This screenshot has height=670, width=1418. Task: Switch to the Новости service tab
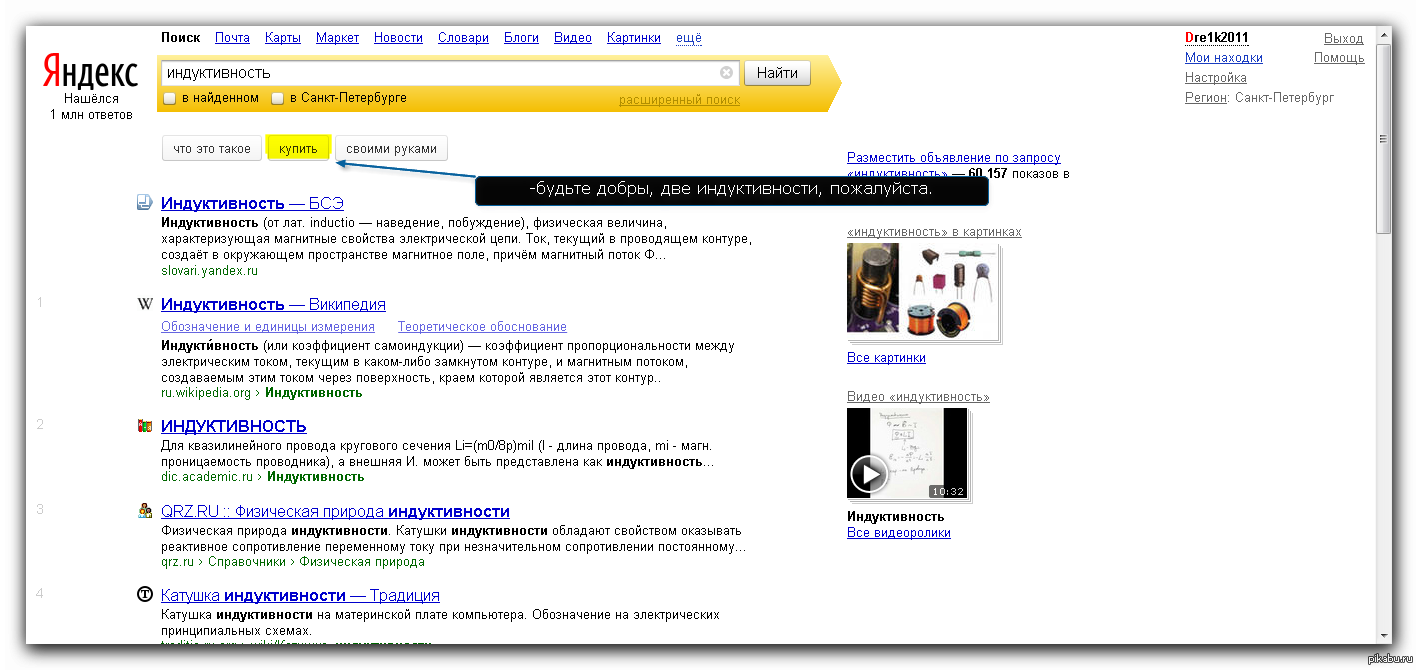tap(398, 38)
